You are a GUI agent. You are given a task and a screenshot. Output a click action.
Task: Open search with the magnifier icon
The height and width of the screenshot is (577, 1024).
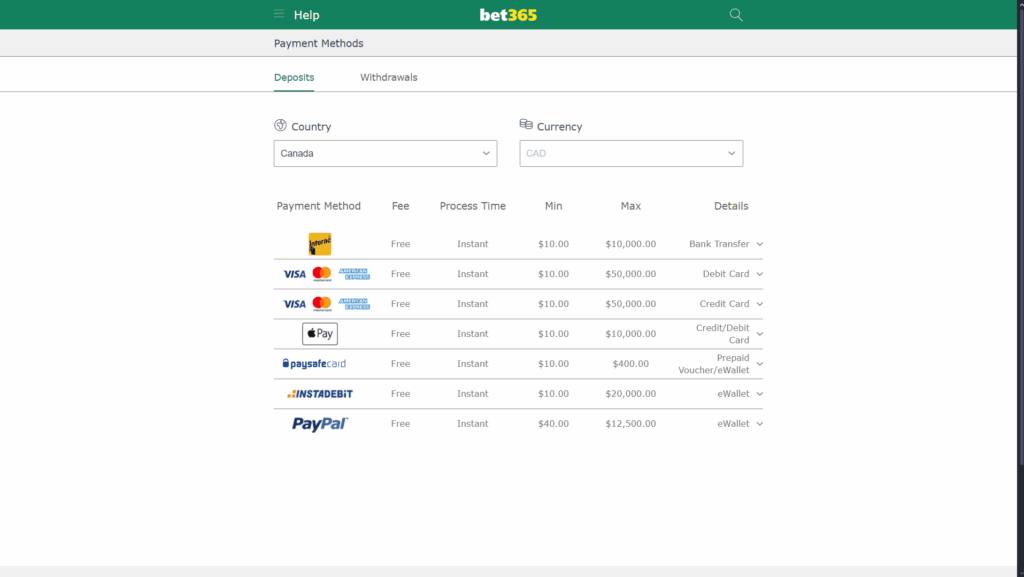coord(735,14)
